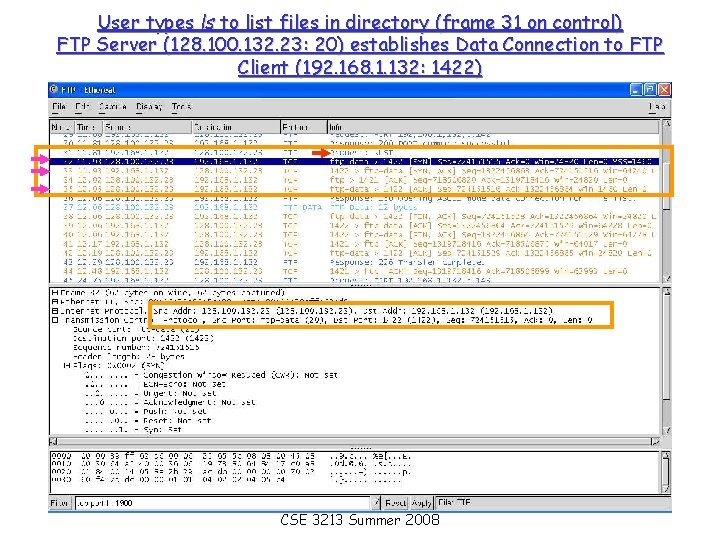The width and height of the screenshot is (720, 540).
Task: Focus the filter expression input field
Action: pyautogui.click(x=223, y=503)
